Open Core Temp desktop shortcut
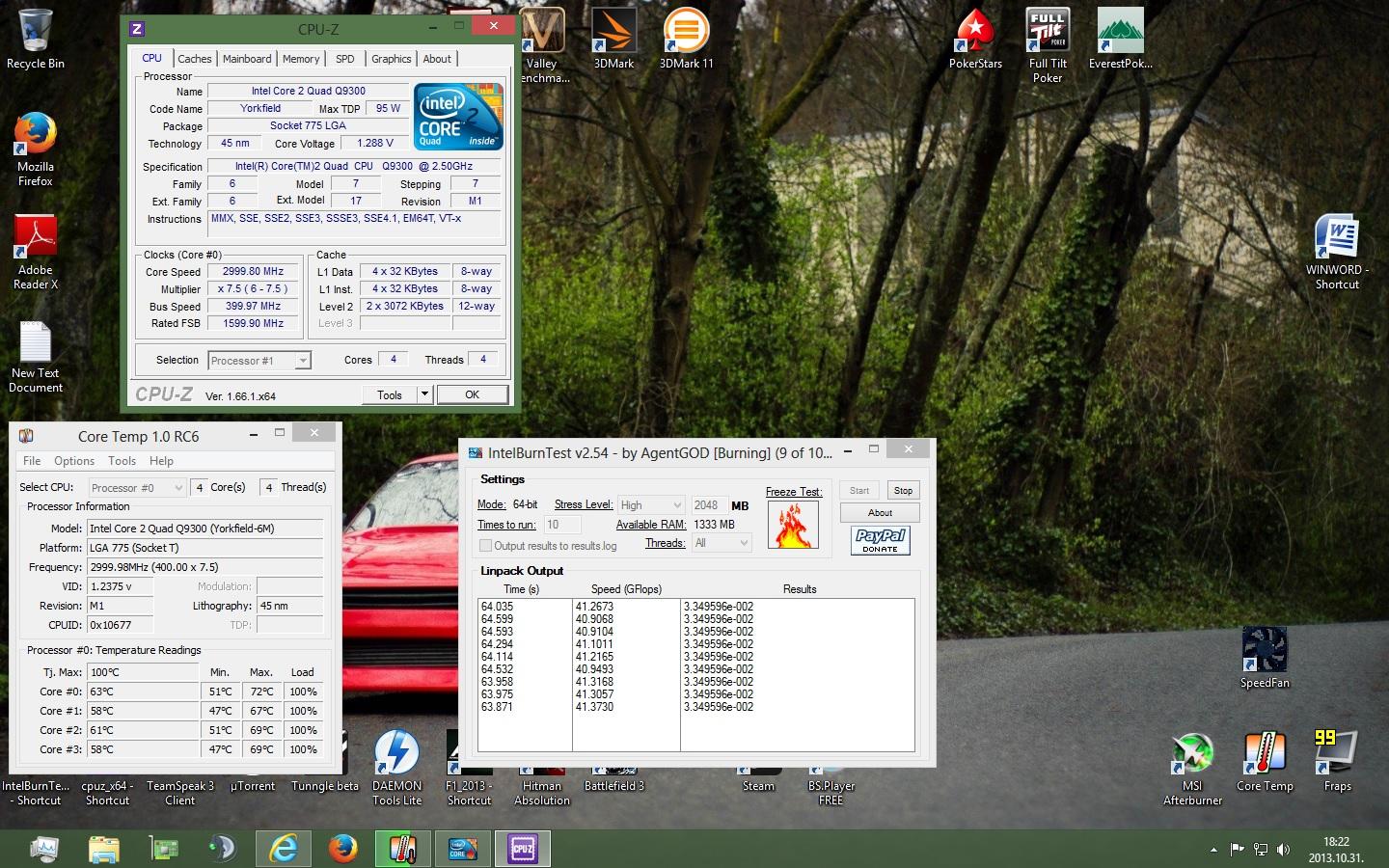 pos(1265,762)
